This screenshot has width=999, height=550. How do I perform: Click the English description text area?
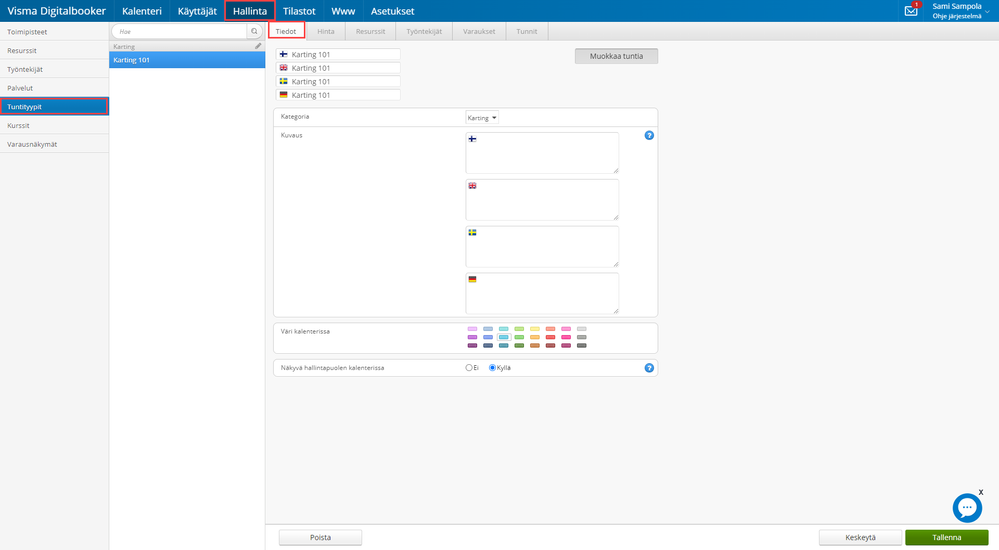coord(542,199)
